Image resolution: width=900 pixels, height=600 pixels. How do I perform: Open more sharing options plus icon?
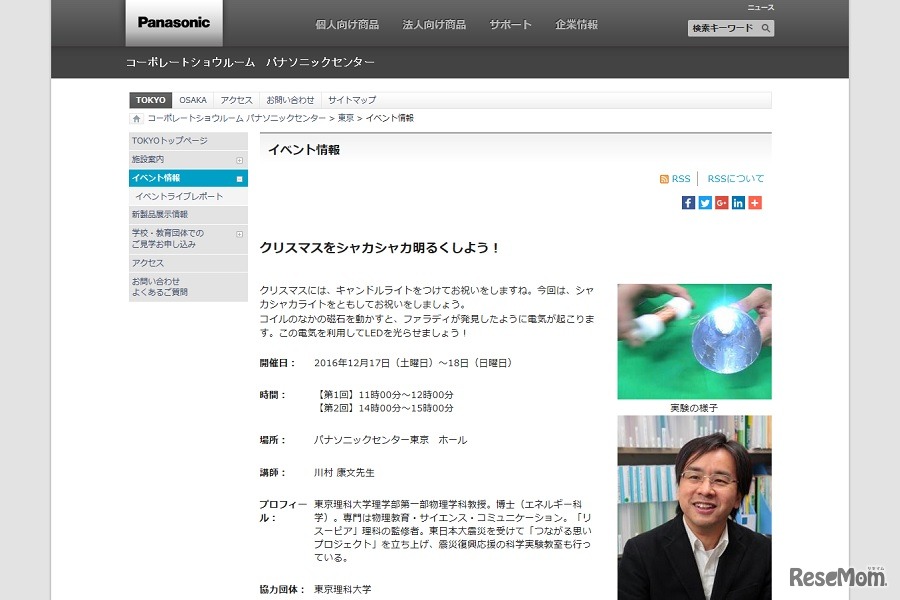[755, 203]
